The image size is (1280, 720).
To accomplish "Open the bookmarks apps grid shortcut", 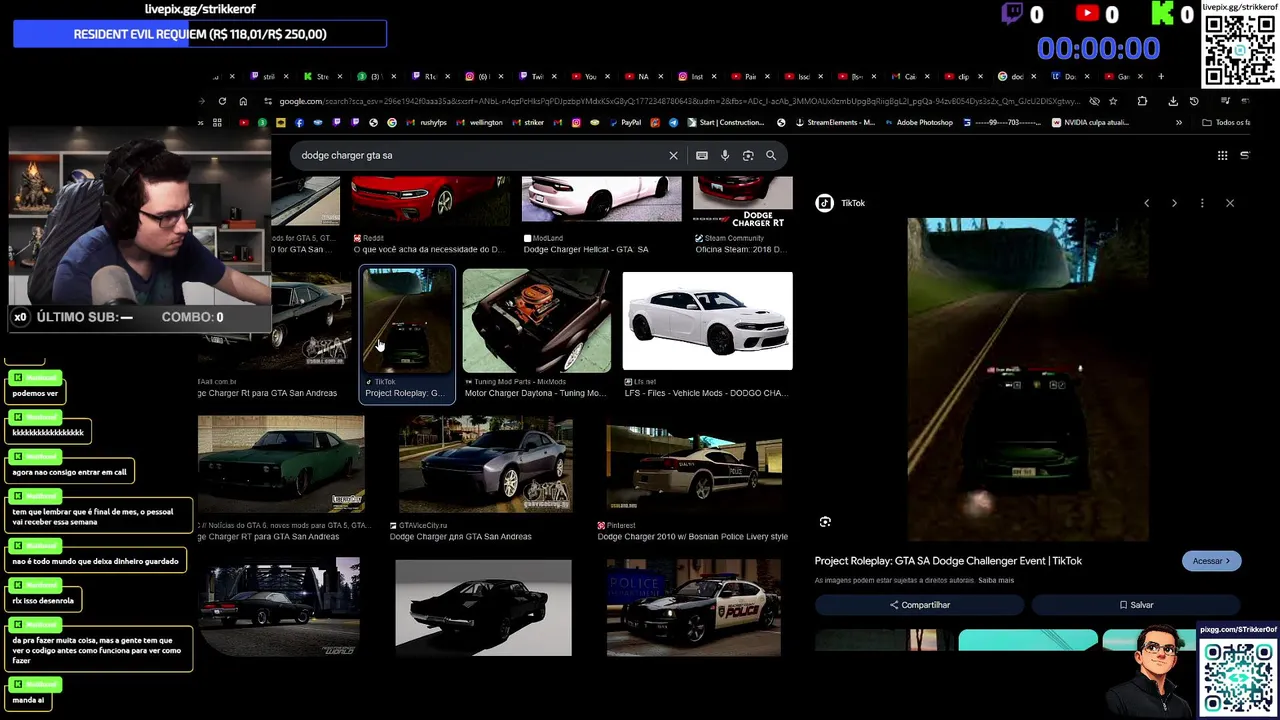I will pos(217,122).
